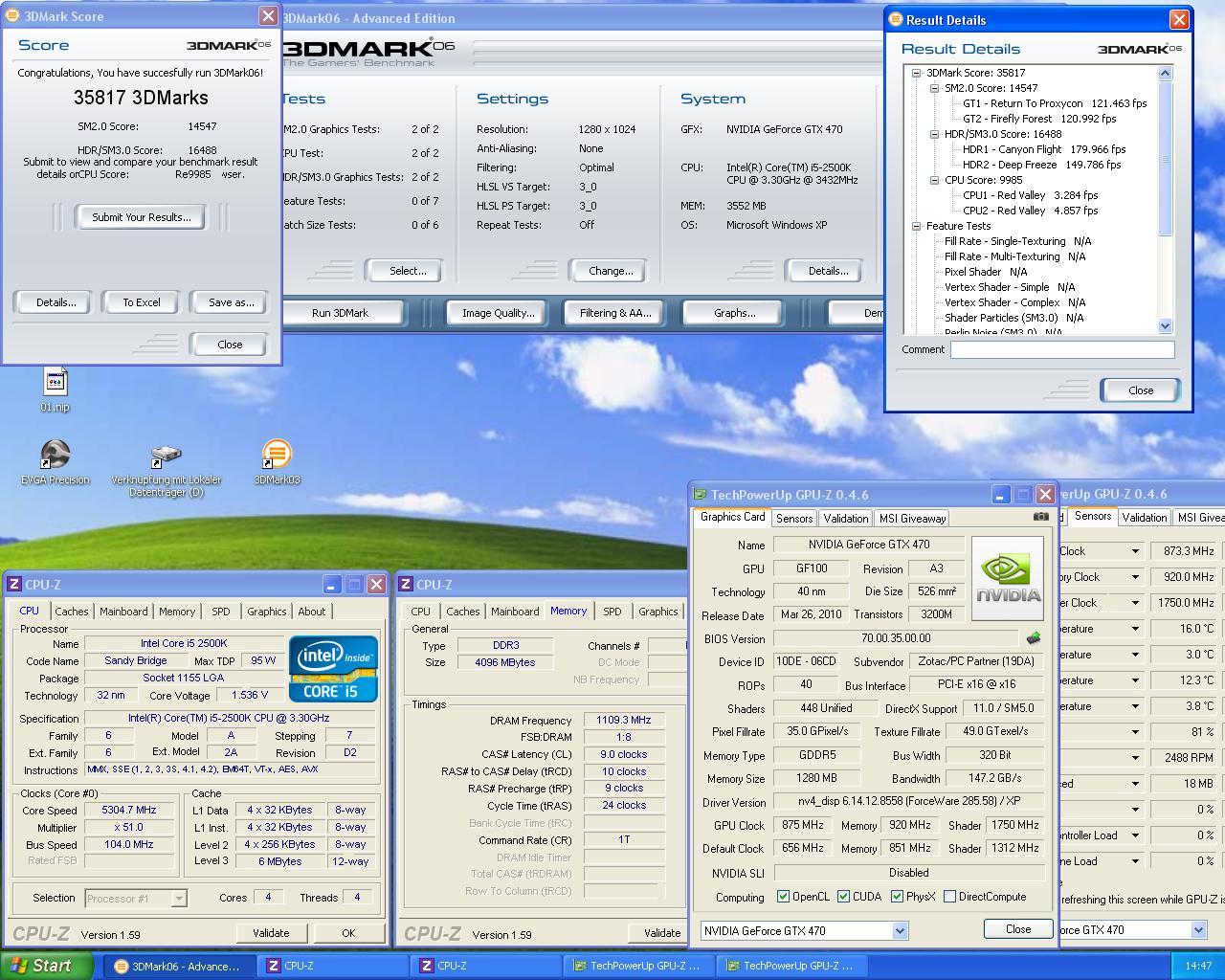The image size is (1225, 980).
Task: Click the Run 3DMark button
Action: (x=340, y=313)
